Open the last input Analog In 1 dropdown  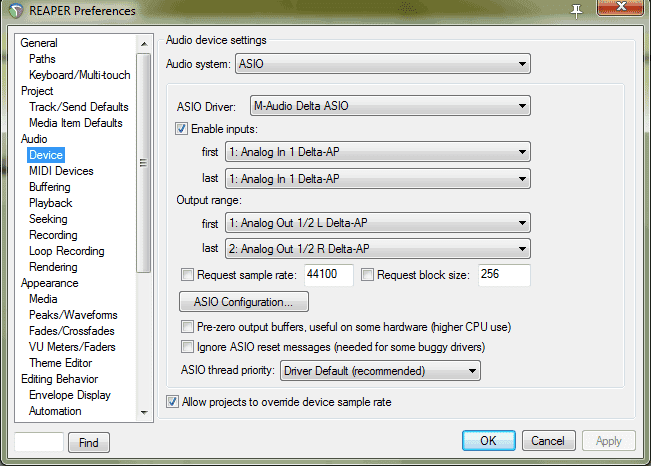(378, 179)
